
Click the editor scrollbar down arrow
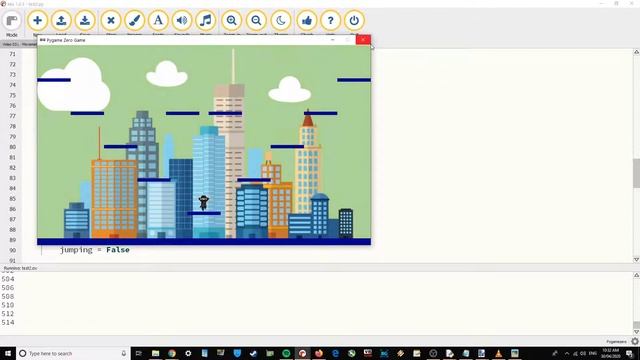[636, 260]
